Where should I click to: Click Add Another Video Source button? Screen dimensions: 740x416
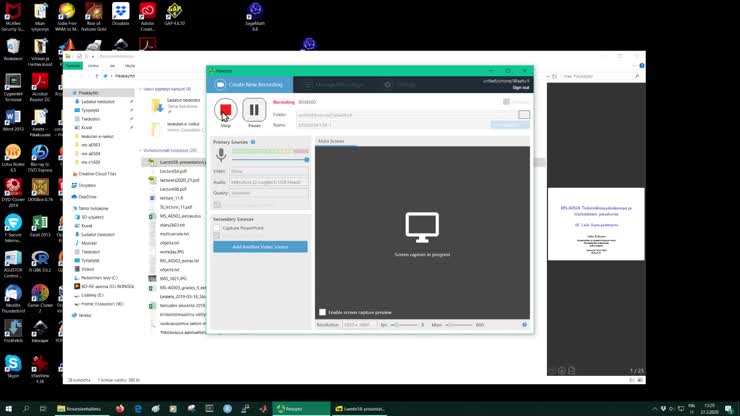pyautogui.click(x=260, y=247)
